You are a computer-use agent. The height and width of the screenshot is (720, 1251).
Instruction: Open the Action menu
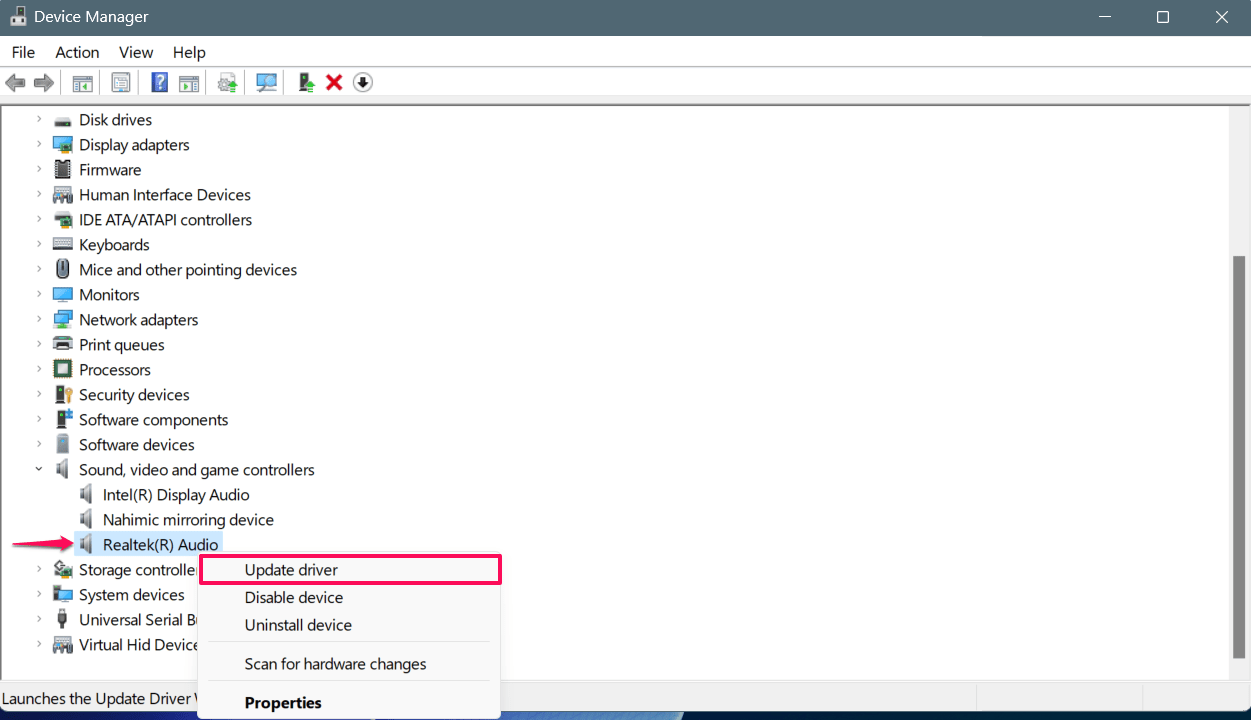pos(77,52)
